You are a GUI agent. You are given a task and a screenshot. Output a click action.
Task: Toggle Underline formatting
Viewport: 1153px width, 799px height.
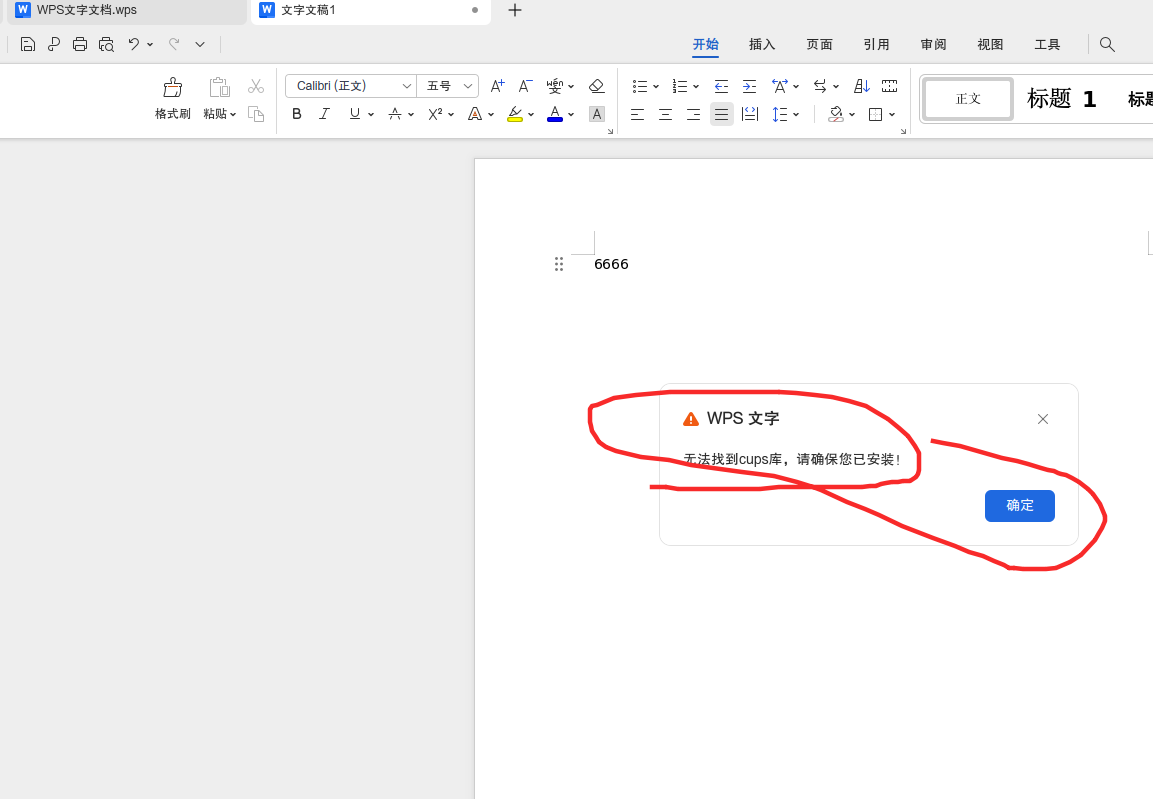(x=355, y=114)
